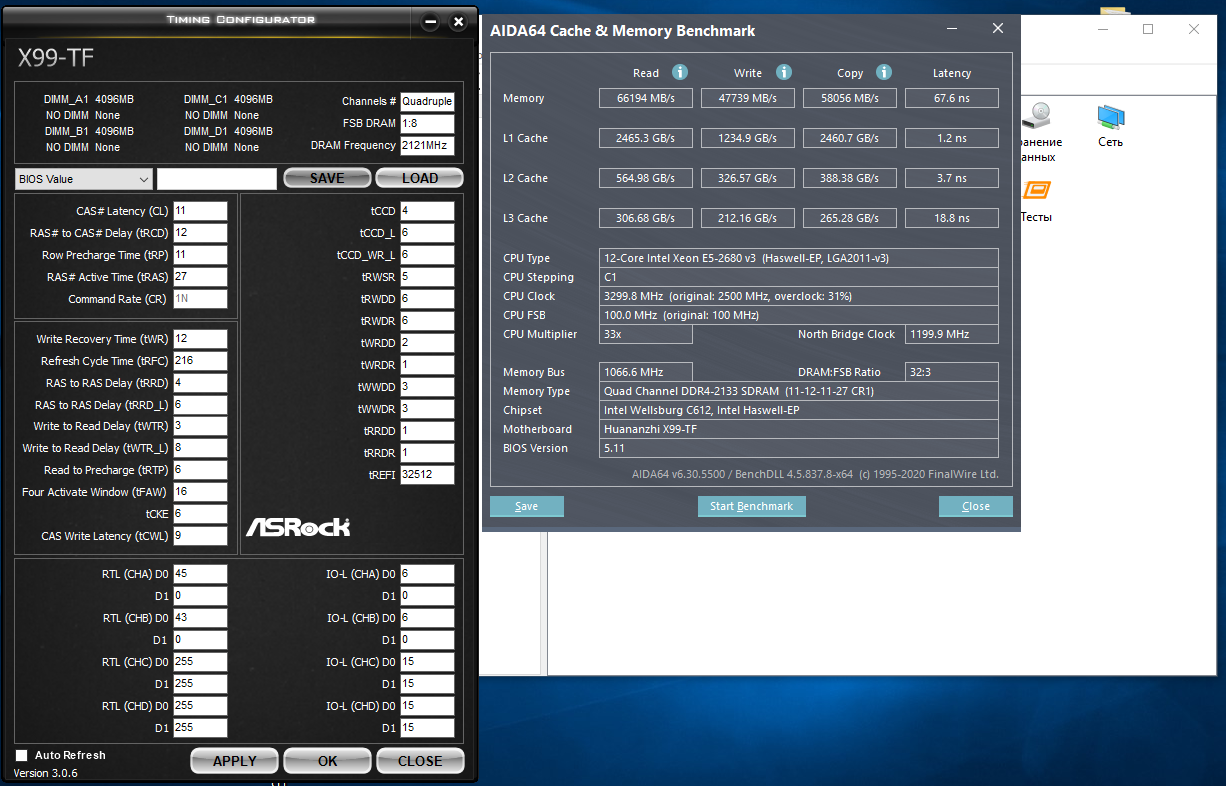Click the CAS Write Latency (tCWL) field
Viewport: 1226px width, 786px height.
click(x=200, y=536)
